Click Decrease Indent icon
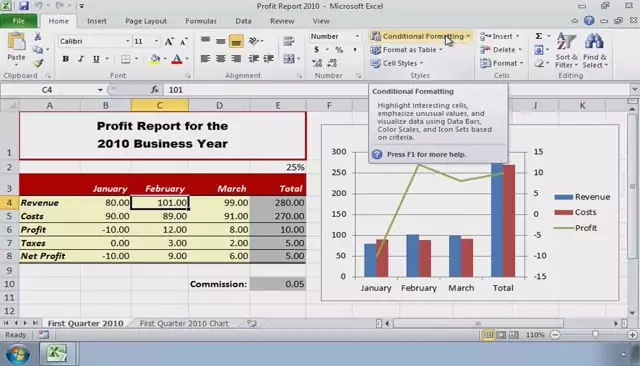Screen dimensions: 640x366 [x=253, y=59]
